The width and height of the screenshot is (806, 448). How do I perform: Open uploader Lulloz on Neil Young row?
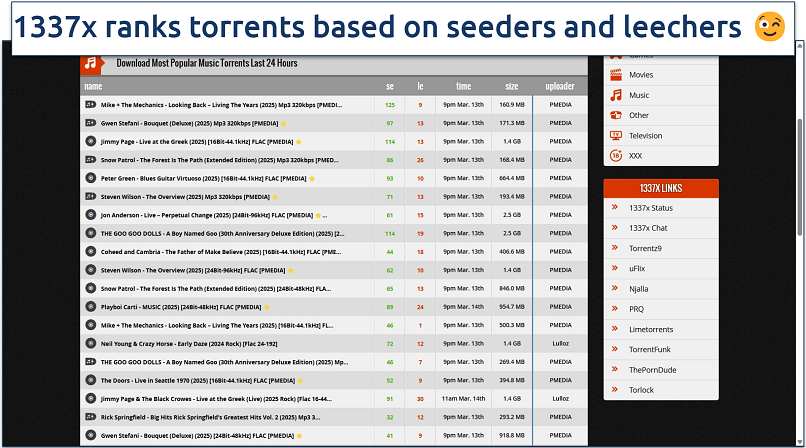[x=560, y=344]
